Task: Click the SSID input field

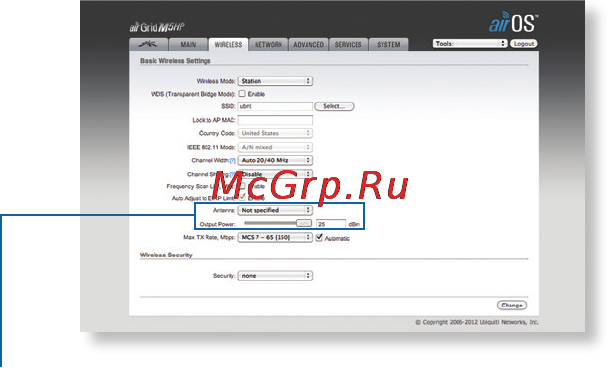Action: tap(275, 106)
